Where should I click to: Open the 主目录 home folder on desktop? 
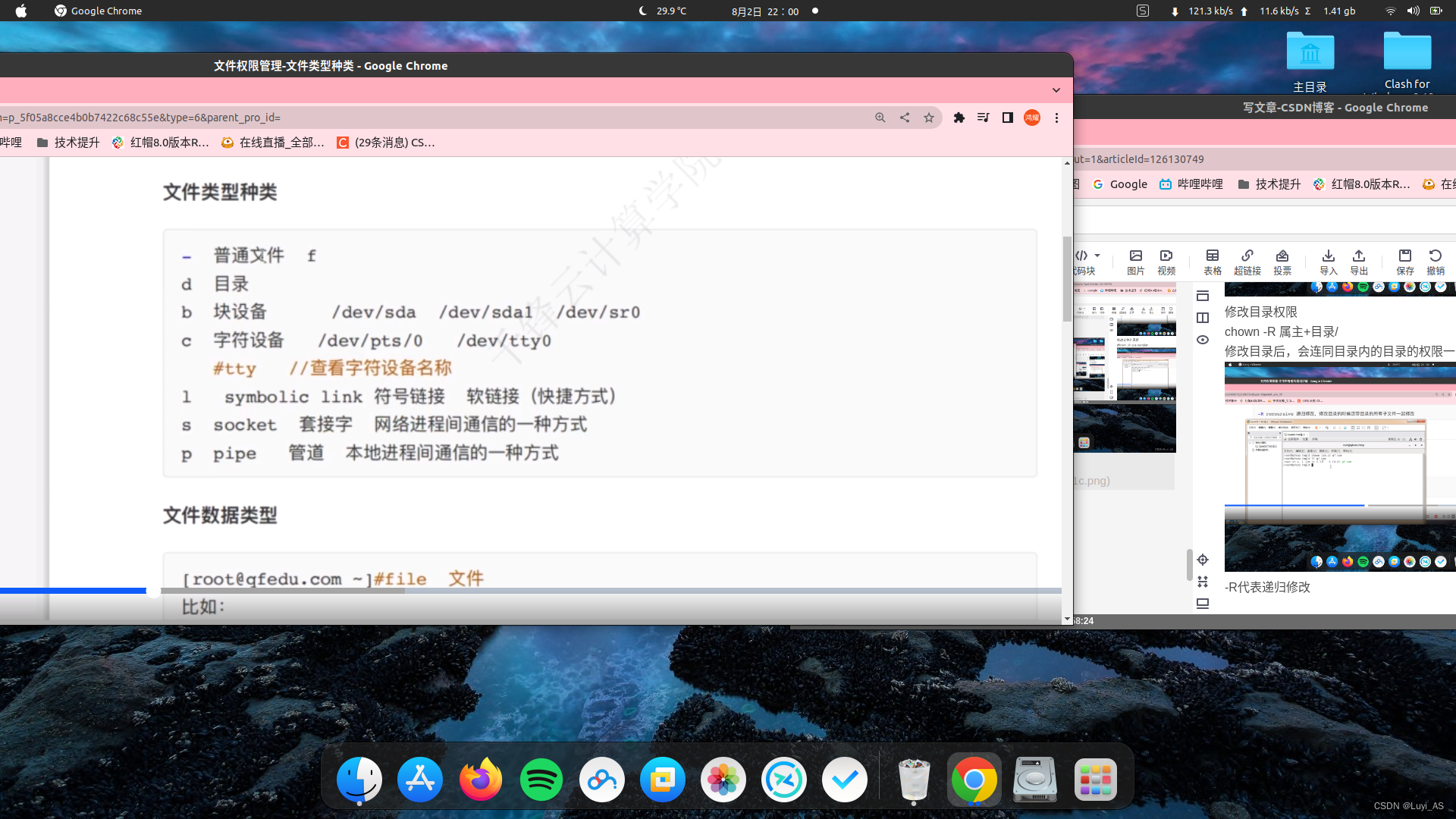coord(1310,62)
